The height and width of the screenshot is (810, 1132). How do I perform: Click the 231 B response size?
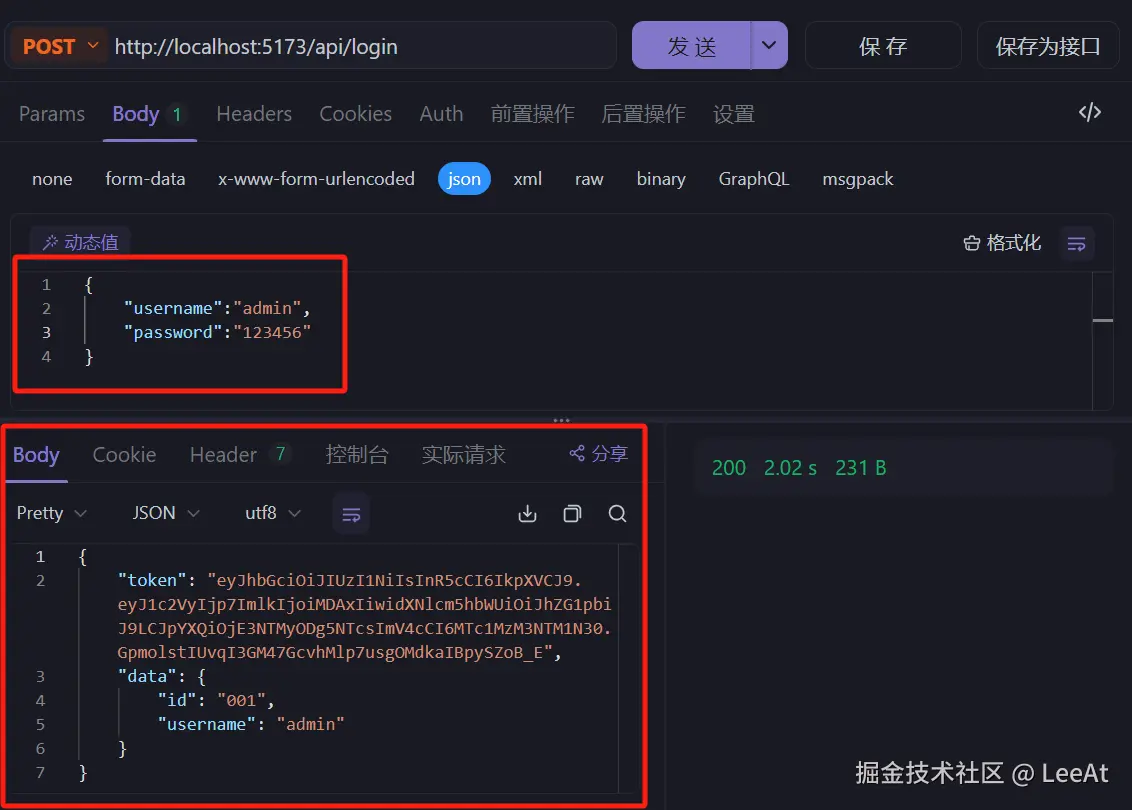click(x=861, y=468)
